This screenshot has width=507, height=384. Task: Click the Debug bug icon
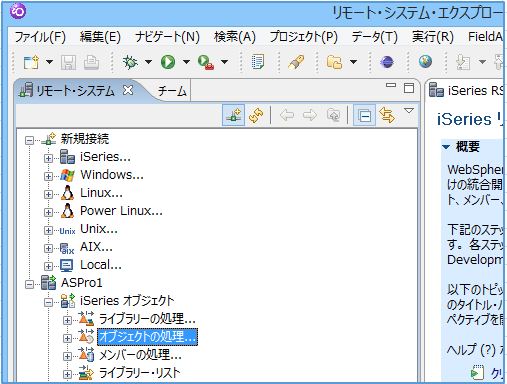pos(130,62)
